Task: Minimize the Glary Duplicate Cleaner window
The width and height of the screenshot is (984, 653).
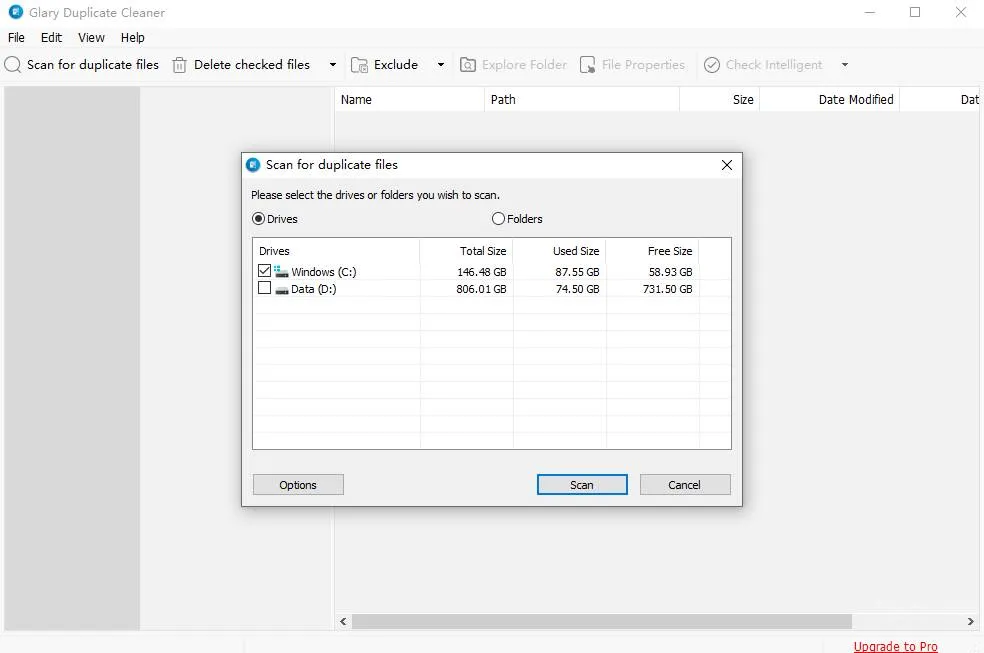Action: pos(870,13)
